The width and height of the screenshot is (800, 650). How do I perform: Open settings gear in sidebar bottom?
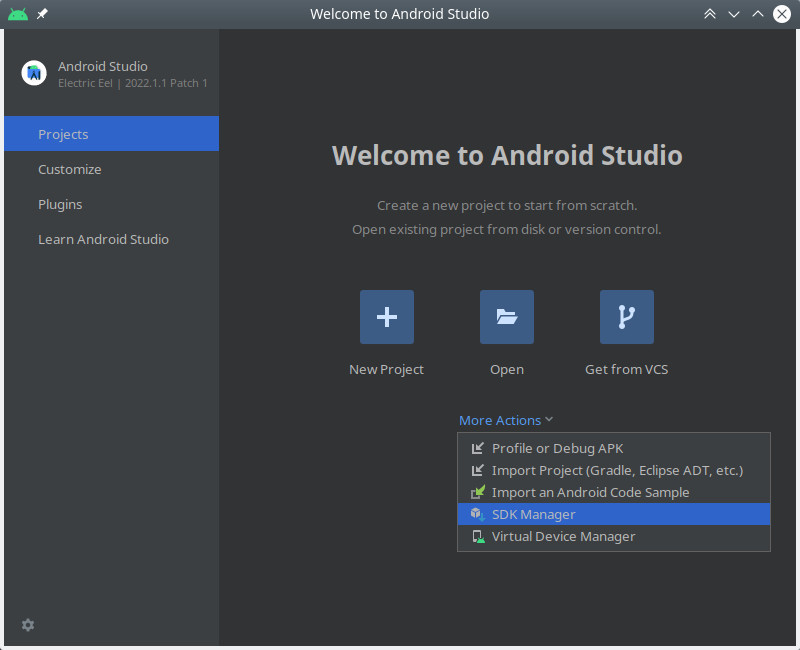coord(28,624)
